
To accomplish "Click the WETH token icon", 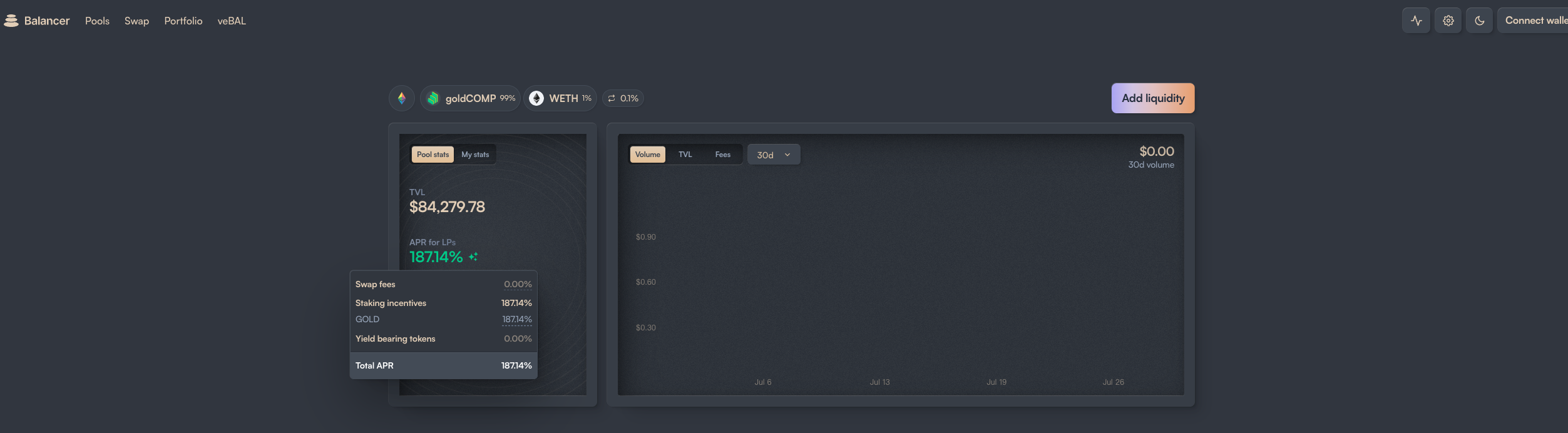I will pyautogui.click(x=536, y=98).
